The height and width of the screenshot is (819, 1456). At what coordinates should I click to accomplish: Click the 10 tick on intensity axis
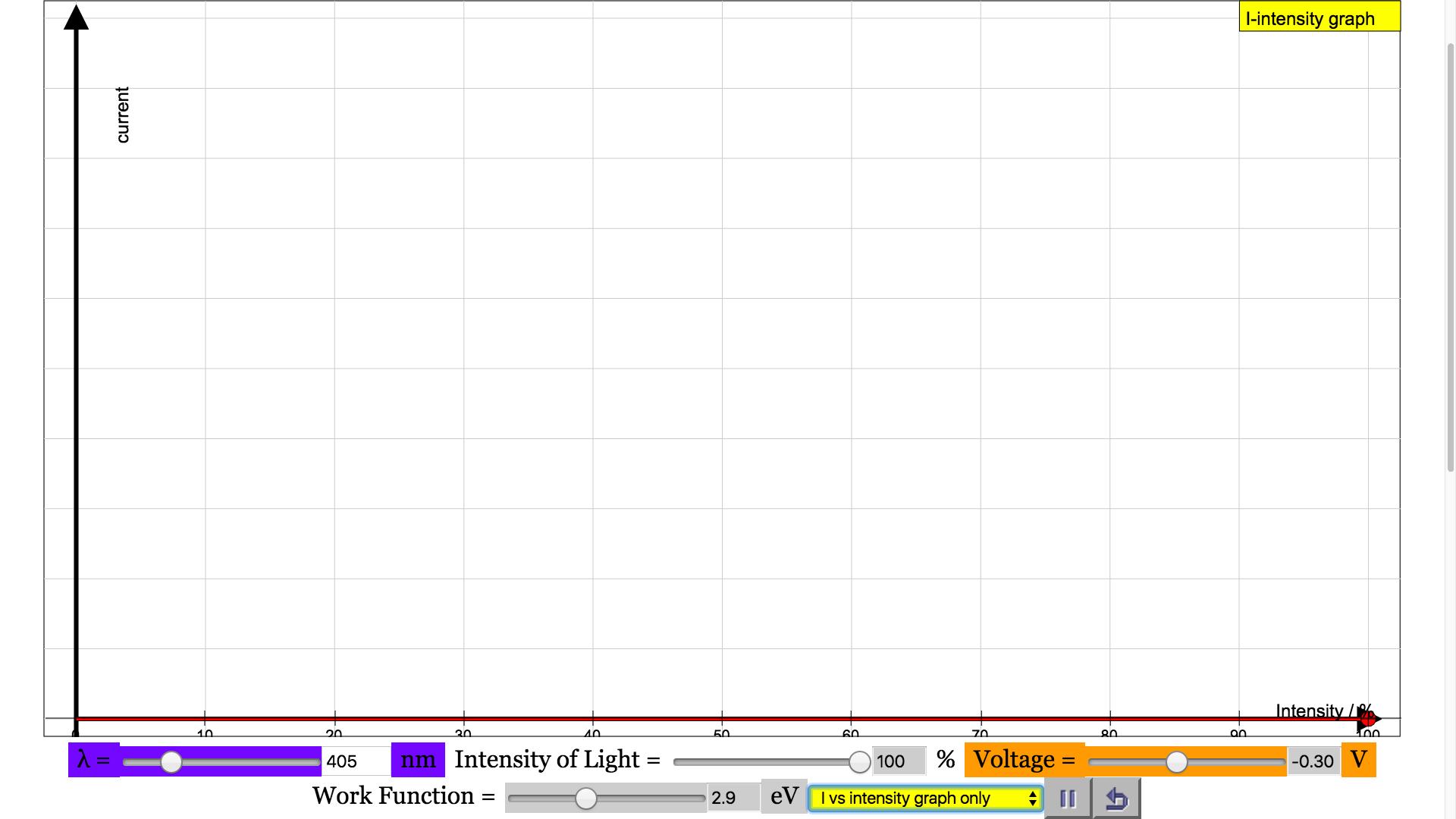[205, 733]
